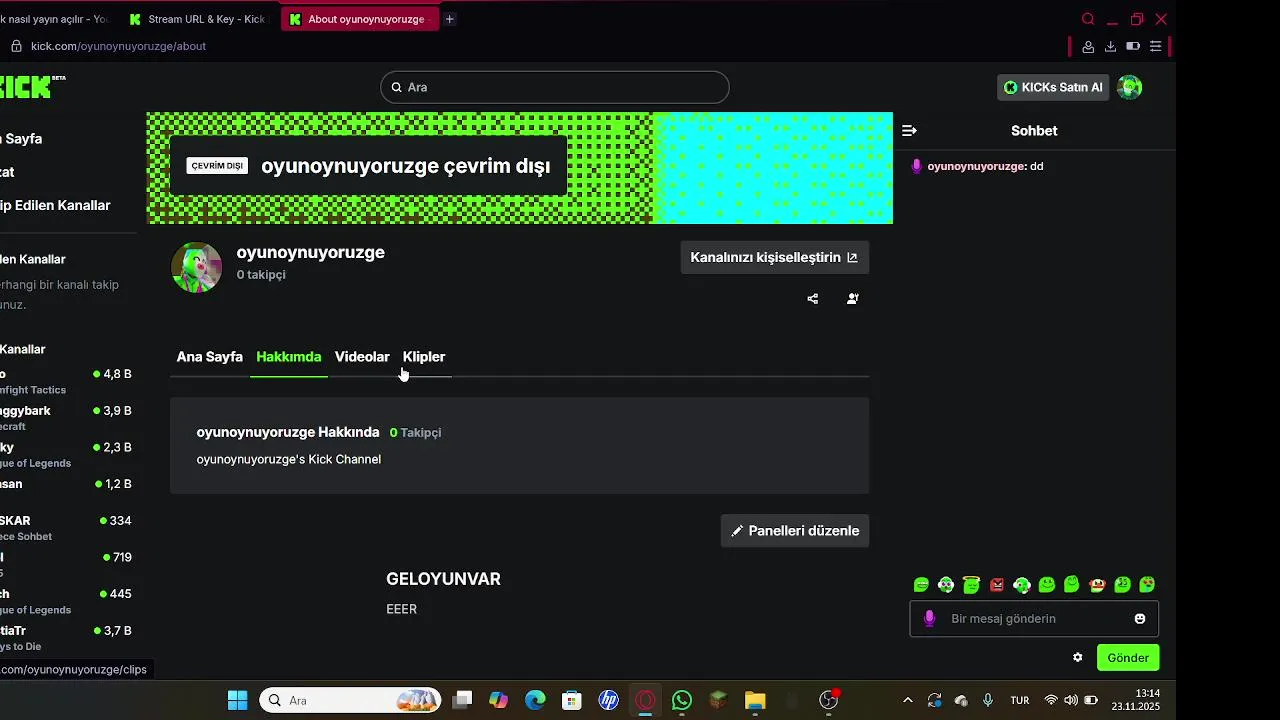This screenshot has height=720, width=1280.
Task: Click KICKs Satın Al button
Action: [1053, 88]
